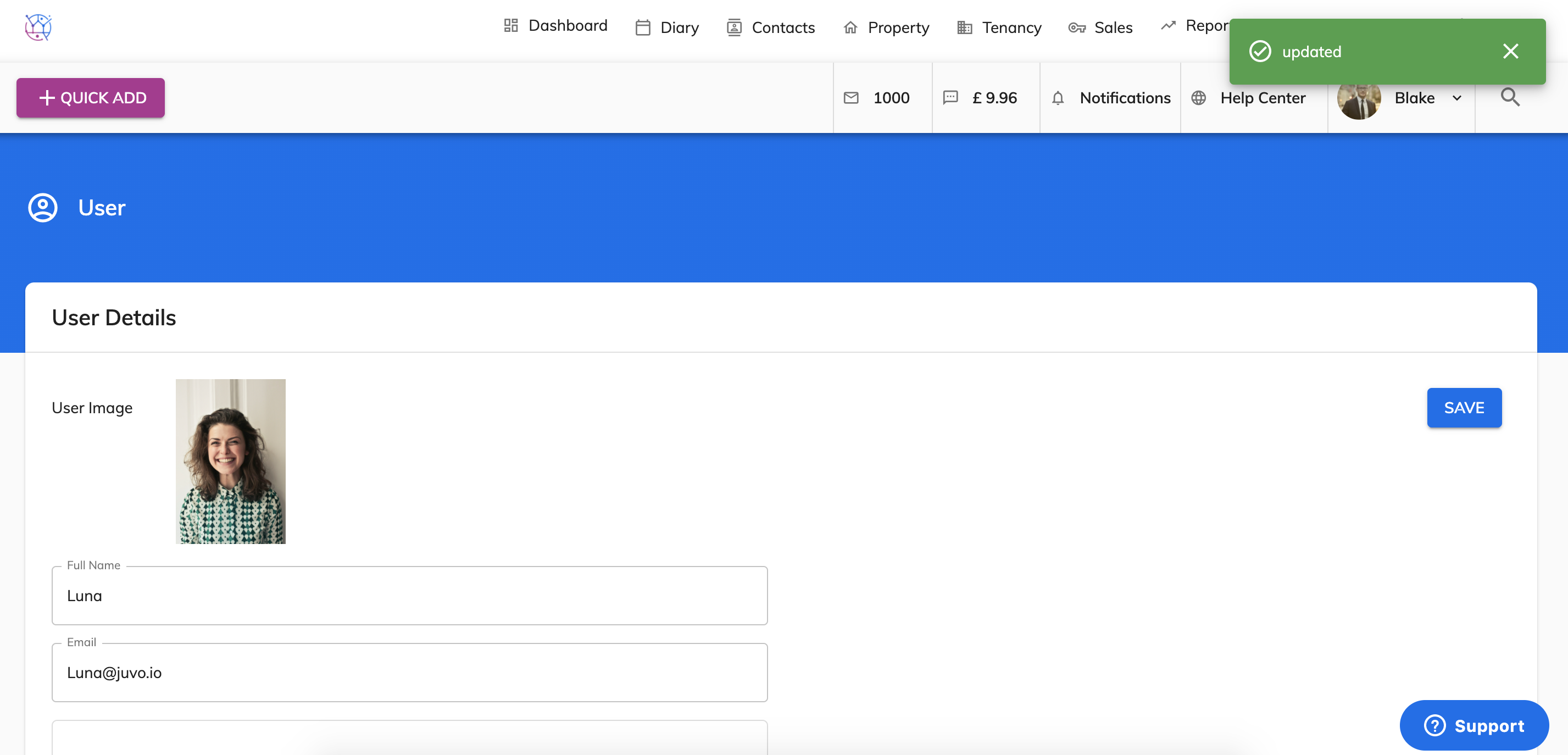Click Luna's user image thumbnail

tap(230, 461)
